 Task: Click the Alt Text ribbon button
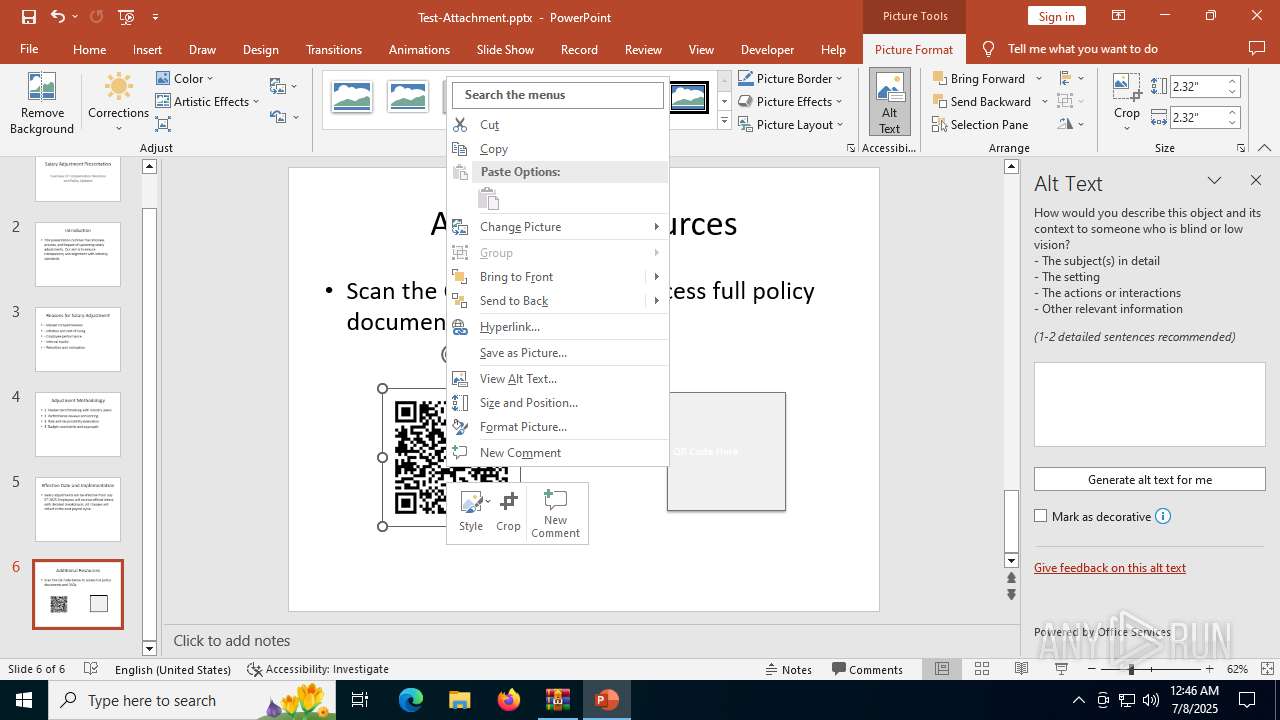[889, 103]
